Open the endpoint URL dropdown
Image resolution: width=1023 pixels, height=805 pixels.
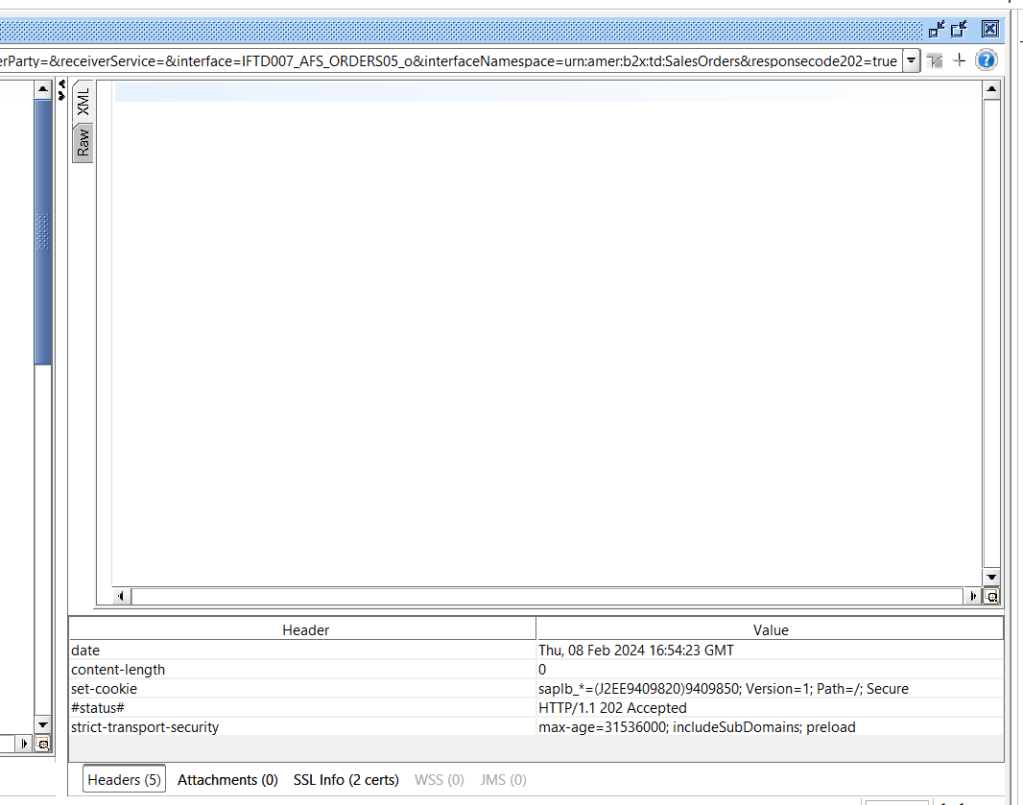(x=911, y=61)
